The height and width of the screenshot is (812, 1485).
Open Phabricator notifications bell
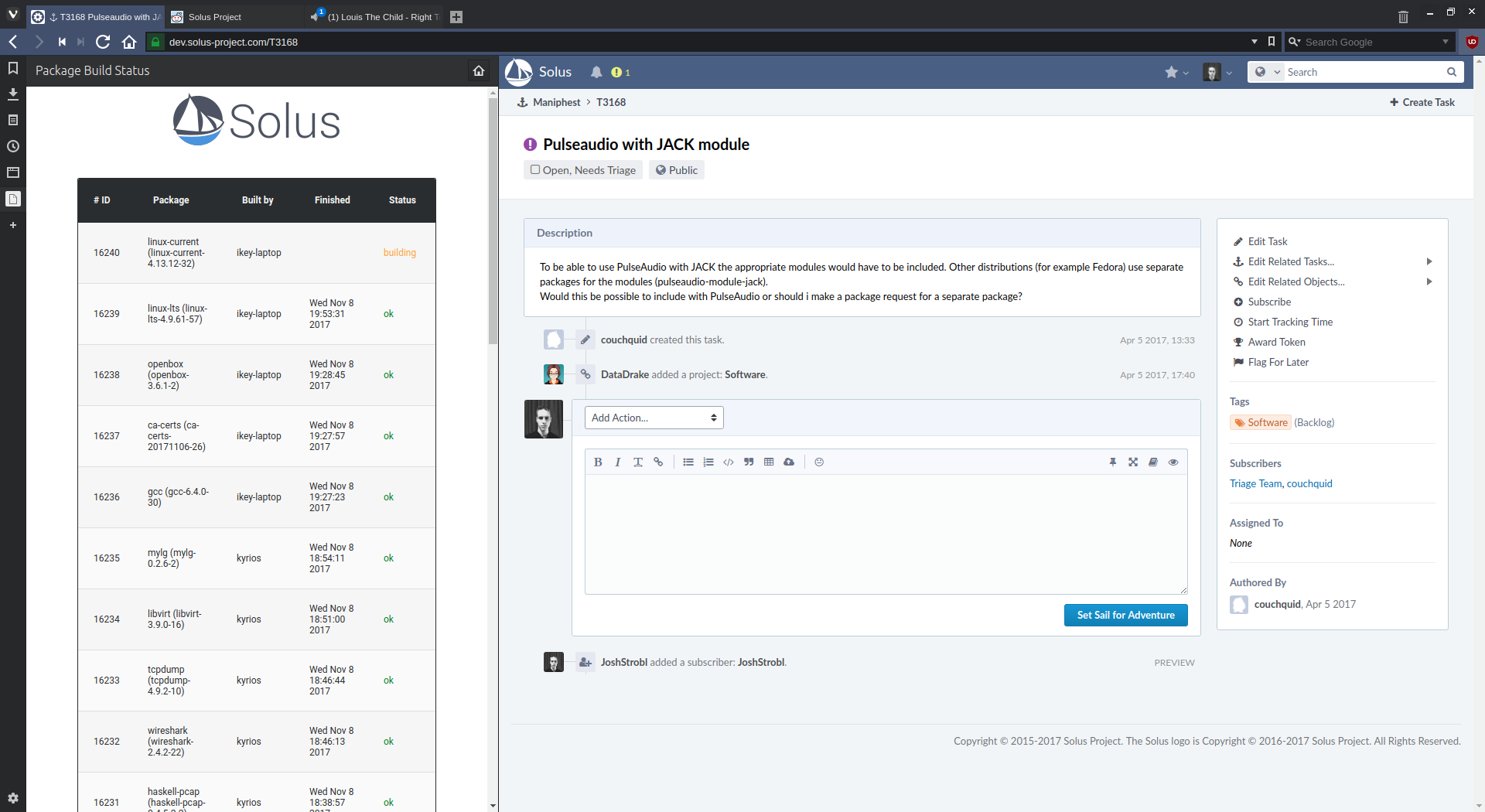[x=596, y=72]
